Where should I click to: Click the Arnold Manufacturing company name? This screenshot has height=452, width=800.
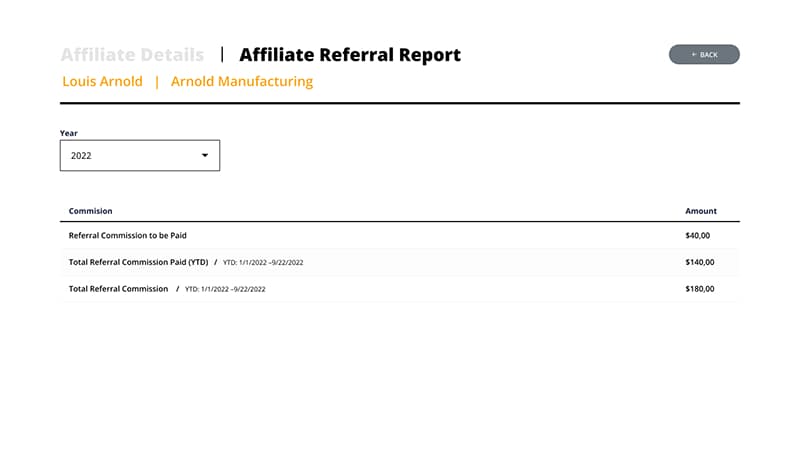coord(242,82)
